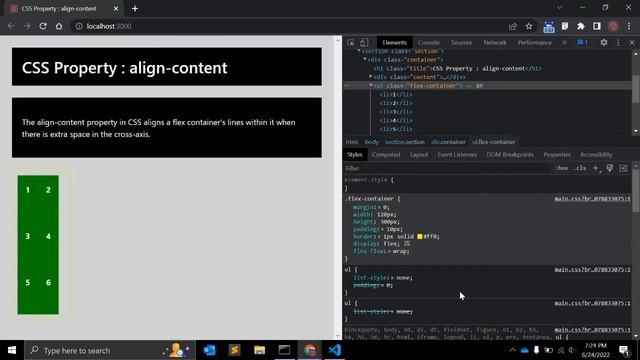
Task: Share this page icon in address bar
Action: [x=513, y=26]
